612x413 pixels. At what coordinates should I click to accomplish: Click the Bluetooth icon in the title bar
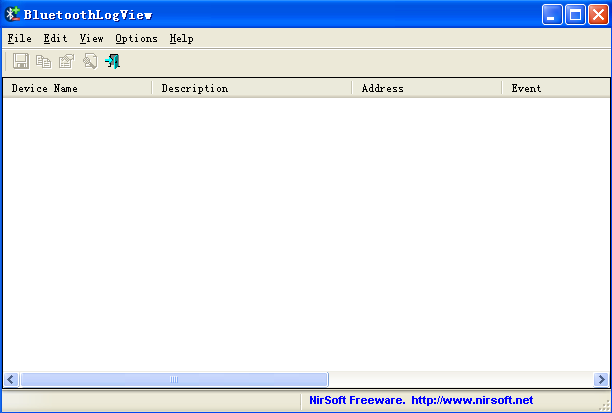(x=13, y=14)
